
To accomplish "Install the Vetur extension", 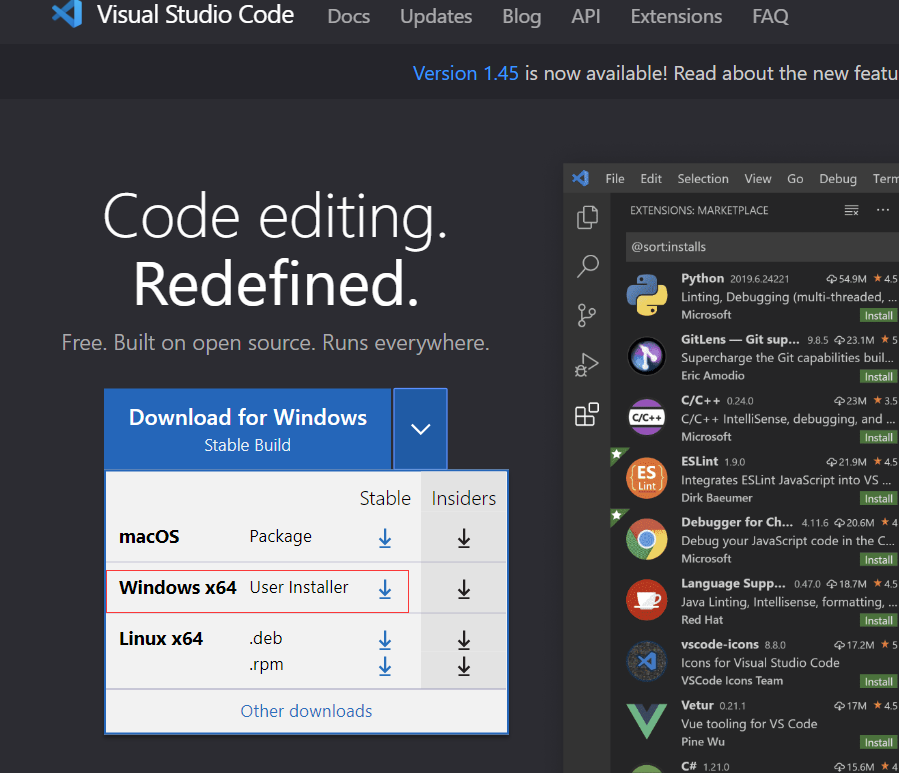I will point(878,743).
